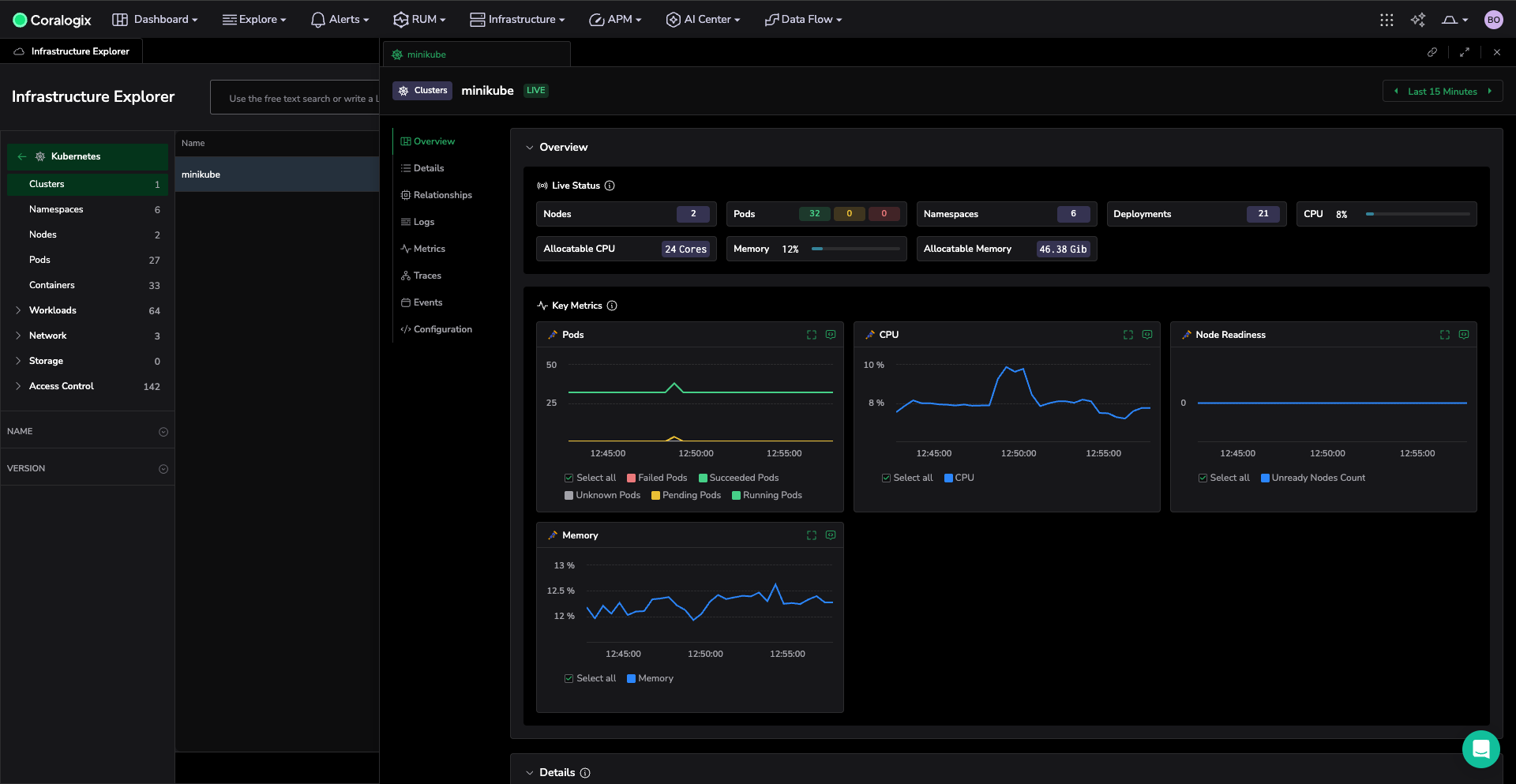Open Memory chart comment icon
Screen dimensions: 1516x784
pyautogui.click(x=831, y=535)
